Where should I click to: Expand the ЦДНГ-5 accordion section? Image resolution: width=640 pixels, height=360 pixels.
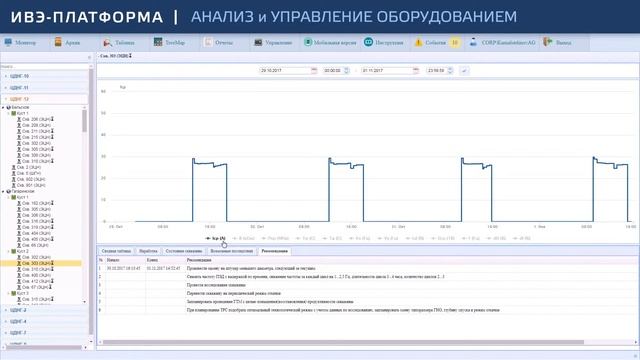click(44, 333)
